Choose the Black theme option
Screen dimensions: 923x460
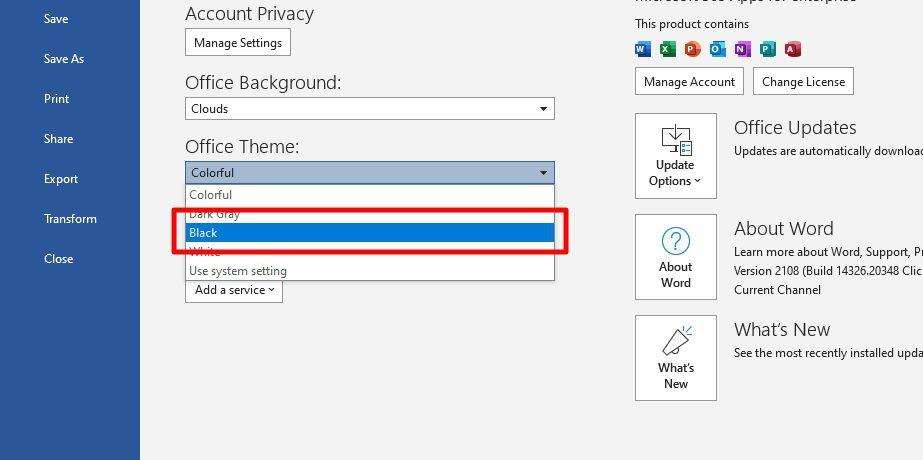pyautogui.click(x=370, y=233)
